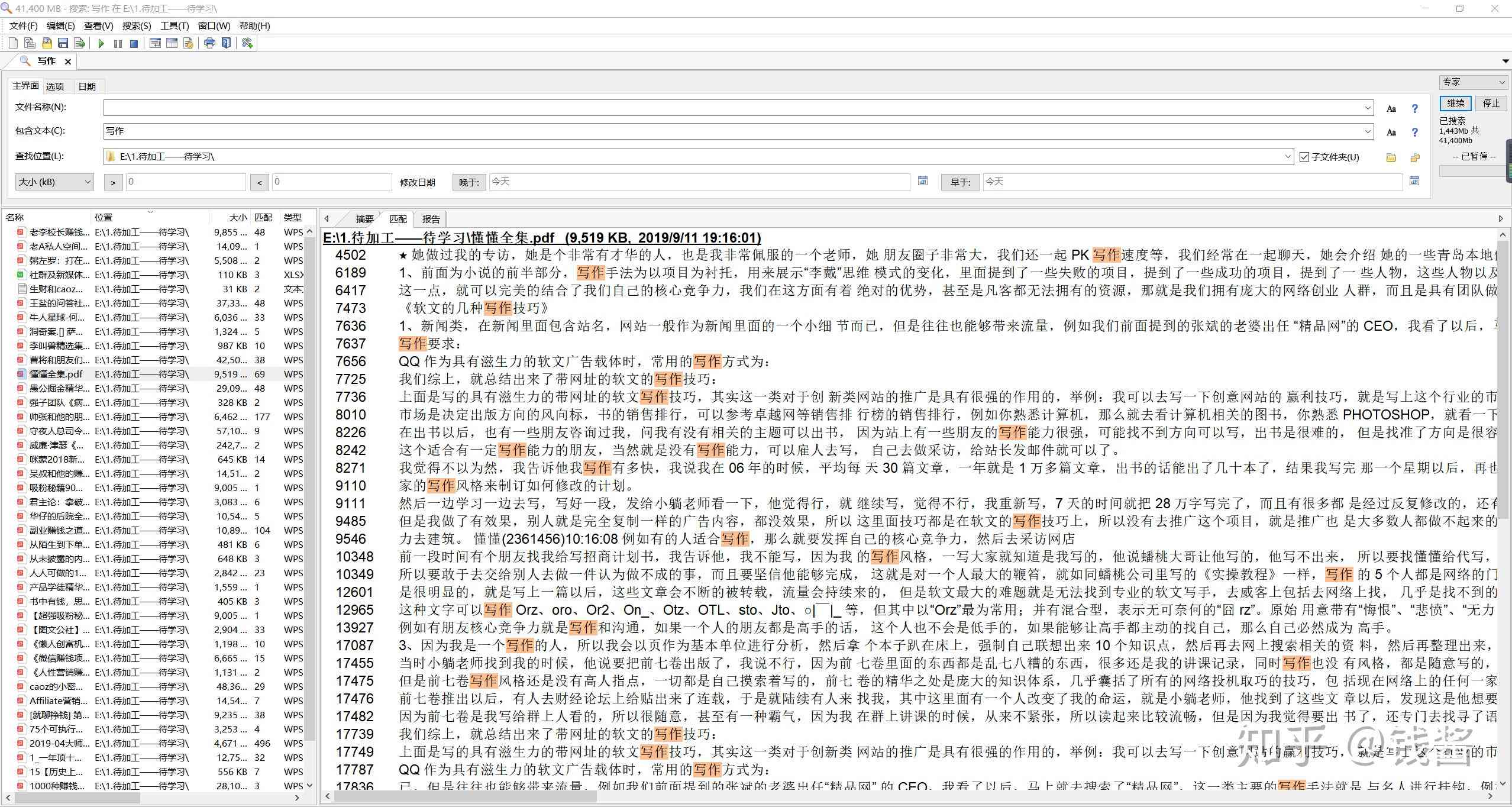The image size is (1512, 807).
Task: Open help question mark for containing text
Action: 1414,133
